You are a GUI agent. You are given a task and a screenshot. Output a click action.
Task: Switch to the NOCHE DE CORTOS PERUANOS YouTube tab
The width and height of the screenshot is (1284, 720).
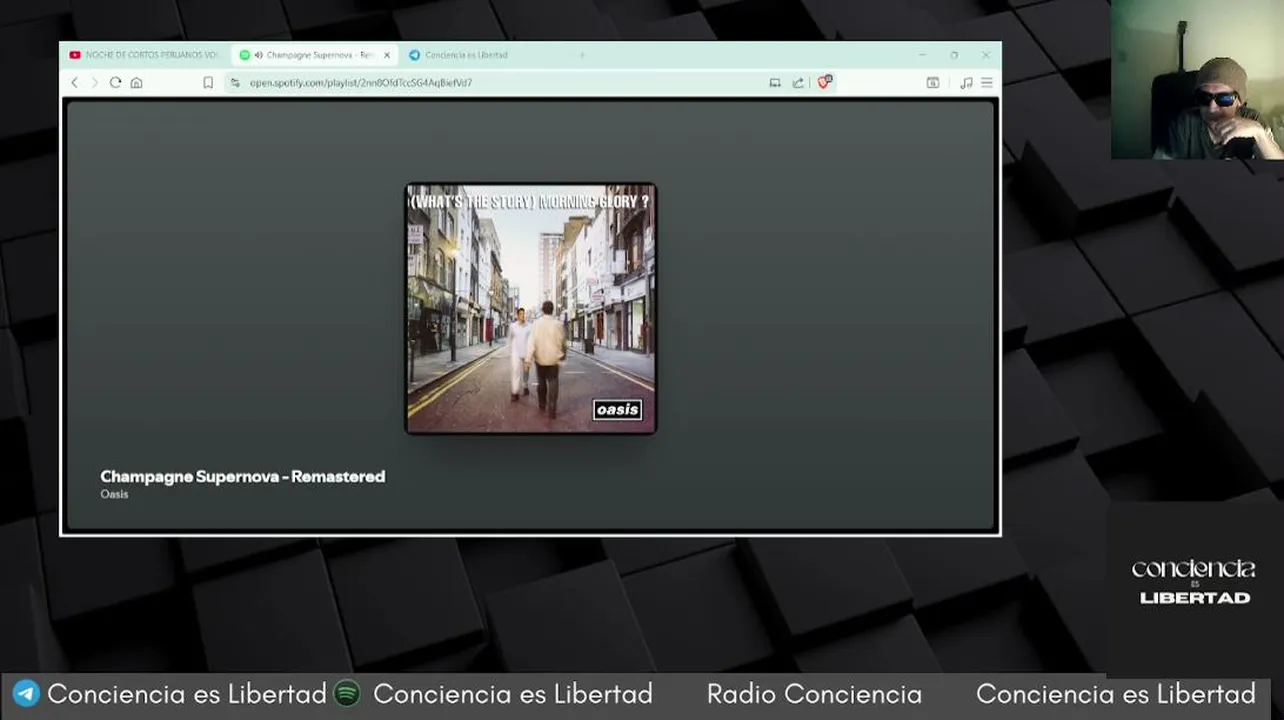click(x=145, y=55)
